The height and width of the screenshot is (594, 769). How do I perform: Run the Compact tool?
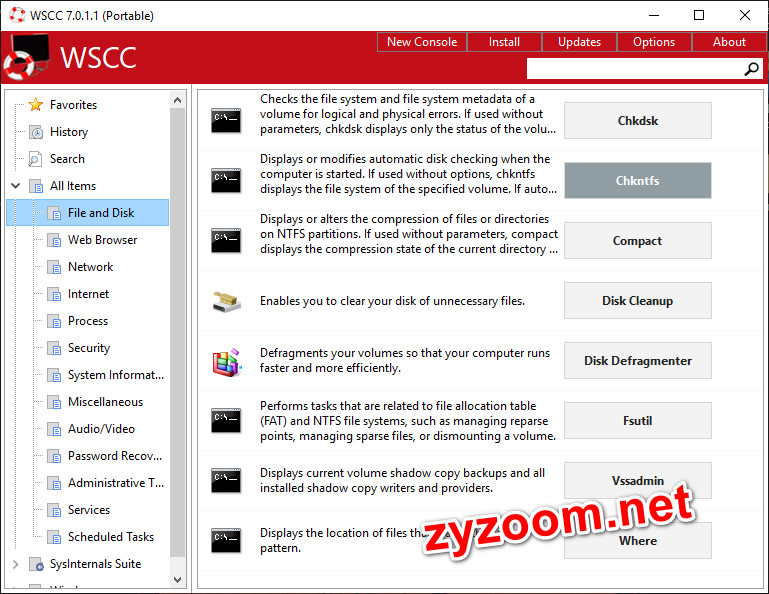point(638,240)
